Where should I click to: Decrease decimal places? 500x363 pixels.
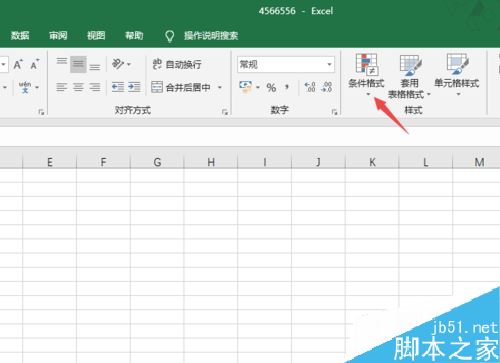pyautogui.click(x=327, y=87)
